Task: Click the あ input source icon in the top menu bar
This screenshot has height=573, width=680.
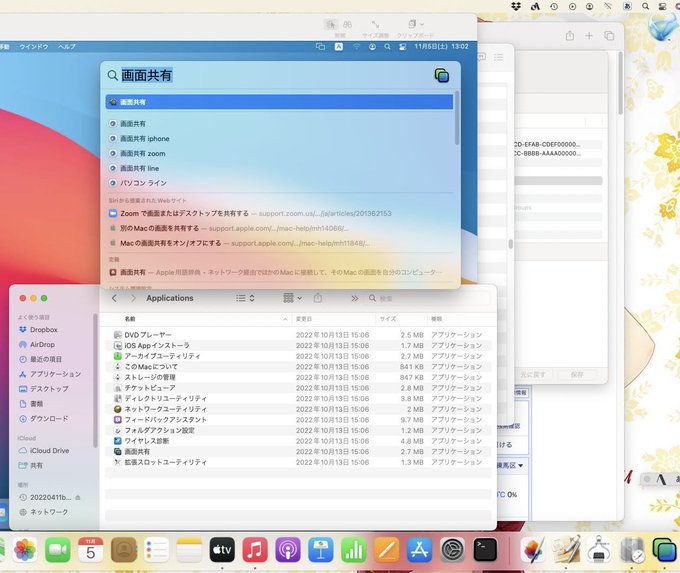Action: tap(627, 7)
